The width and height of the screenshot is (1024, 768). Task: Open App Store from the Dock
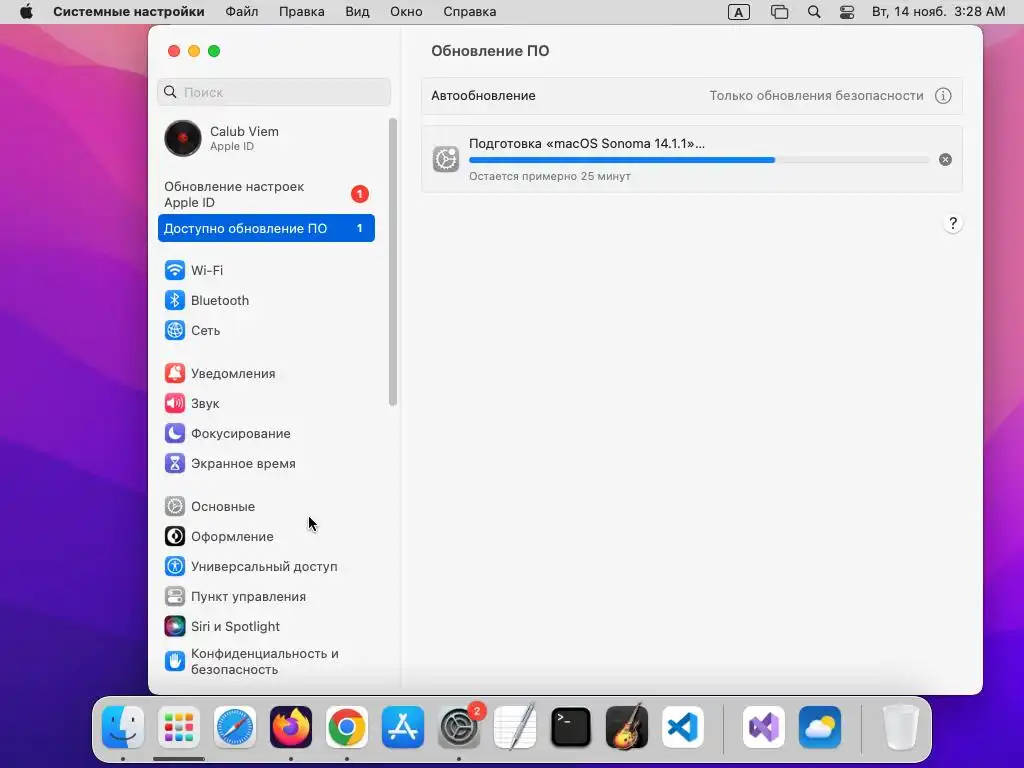[x=403, y=727]
